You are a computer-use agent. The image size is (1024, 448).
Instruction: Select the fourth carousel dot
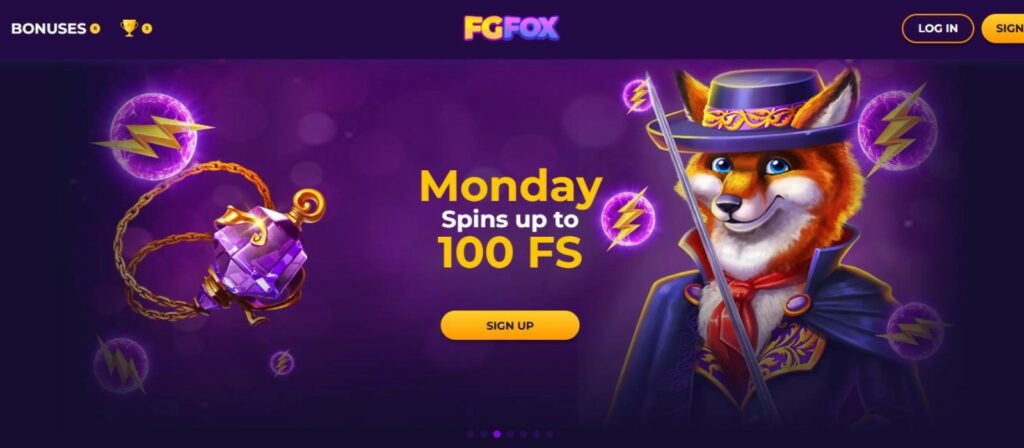[510, 434]
